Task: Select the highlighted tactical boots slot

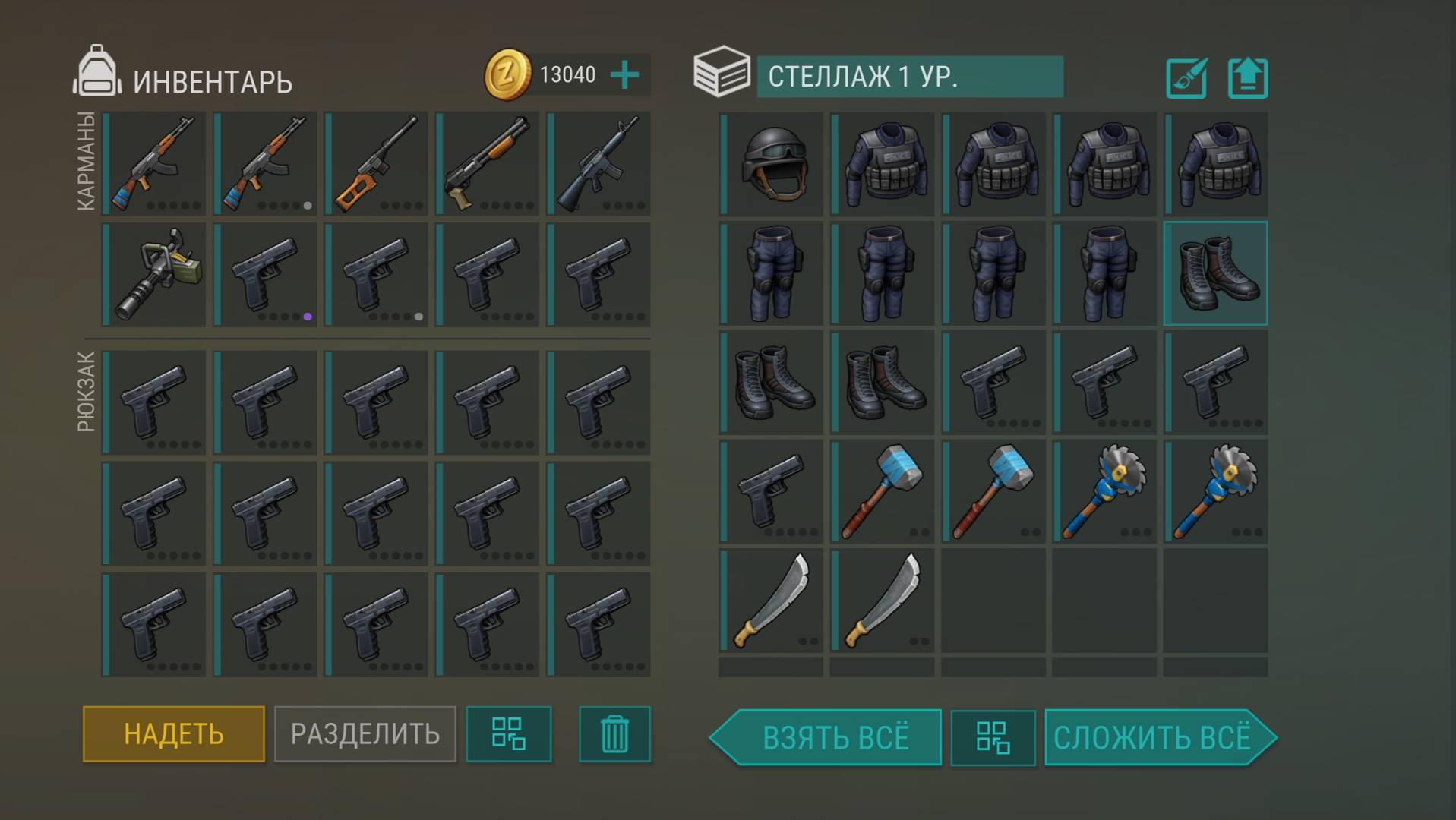Action: pos(1215,273)
